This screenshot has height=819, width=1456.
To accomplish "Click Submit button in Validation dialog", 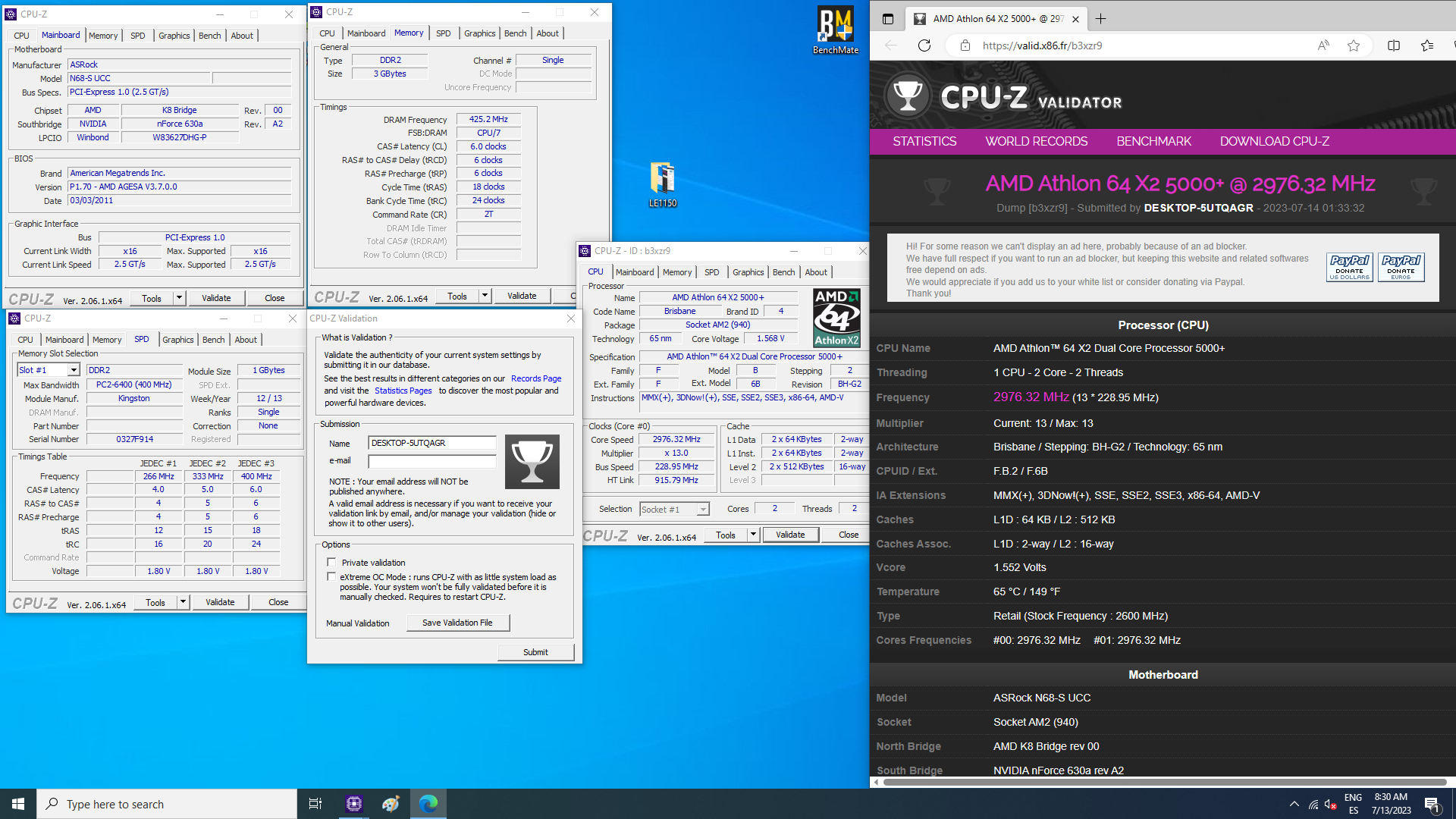I will [x=535, y=652].
